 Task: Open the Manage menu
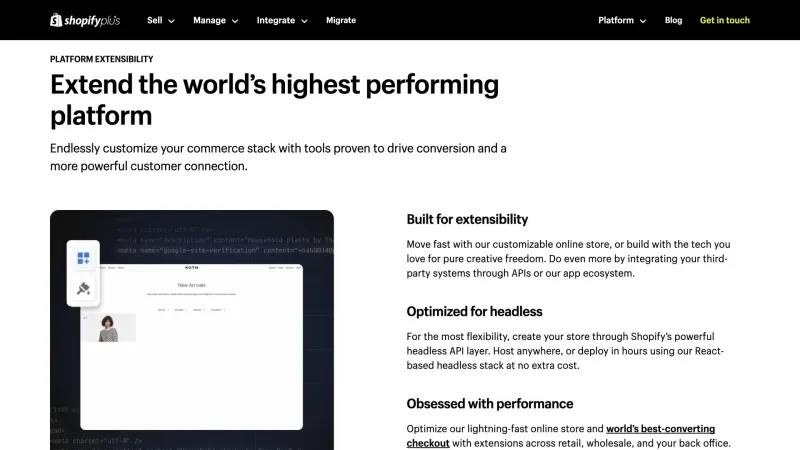209,20
